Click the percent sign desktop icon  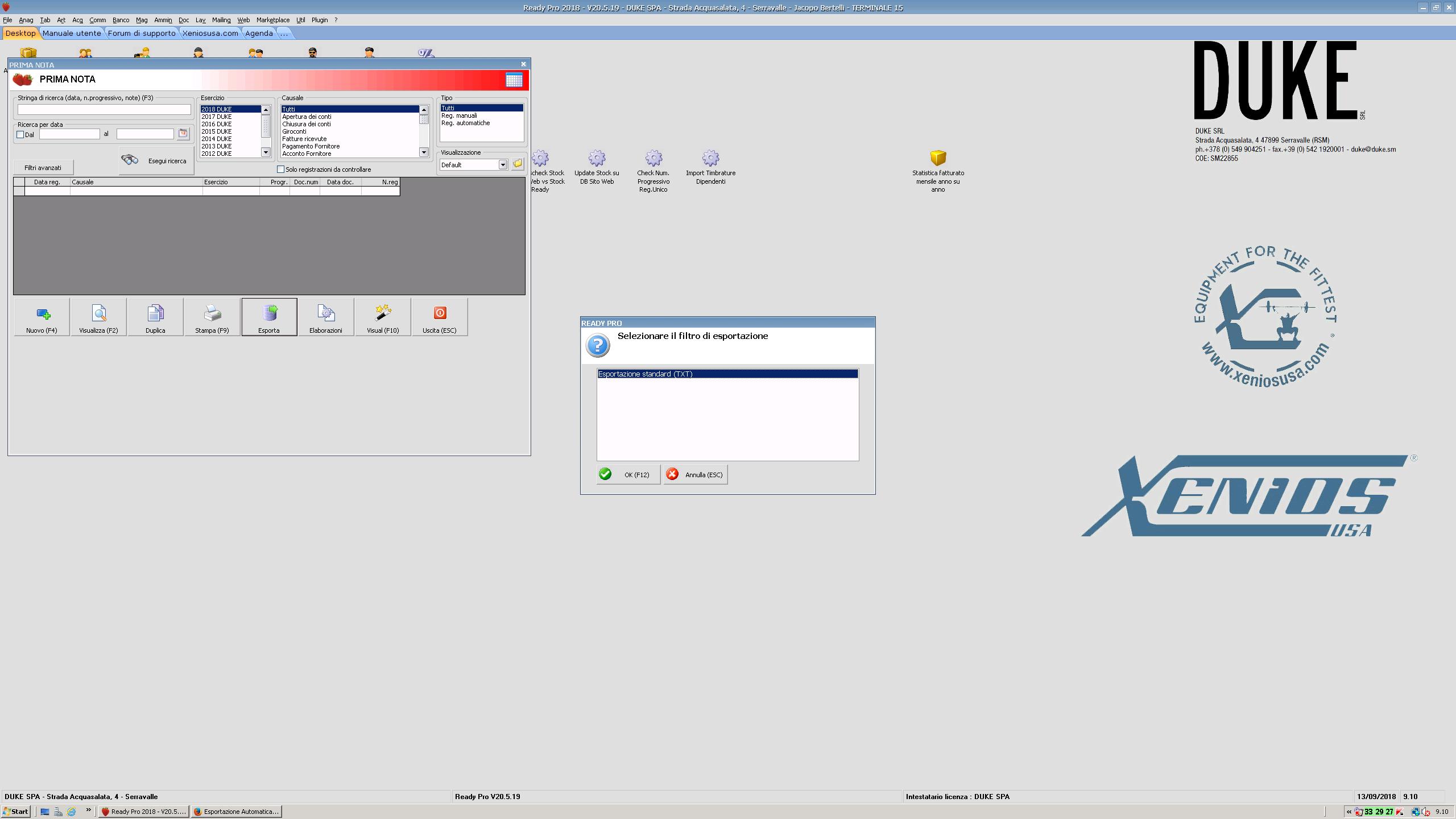(426, 53)
